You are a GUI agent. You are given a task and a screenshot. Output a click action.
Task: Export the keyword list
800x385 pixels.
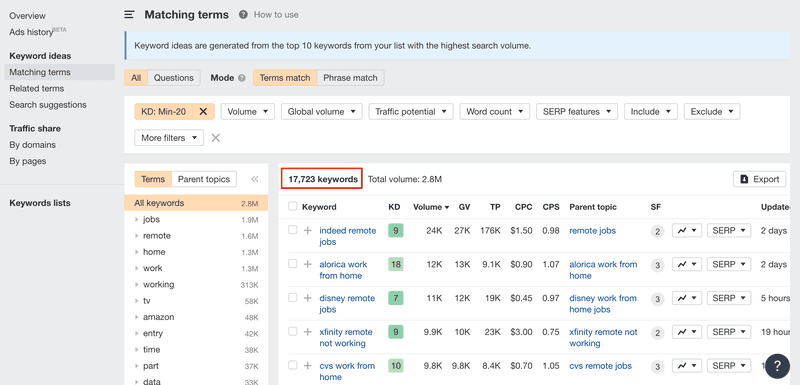[x=760, y=179]
